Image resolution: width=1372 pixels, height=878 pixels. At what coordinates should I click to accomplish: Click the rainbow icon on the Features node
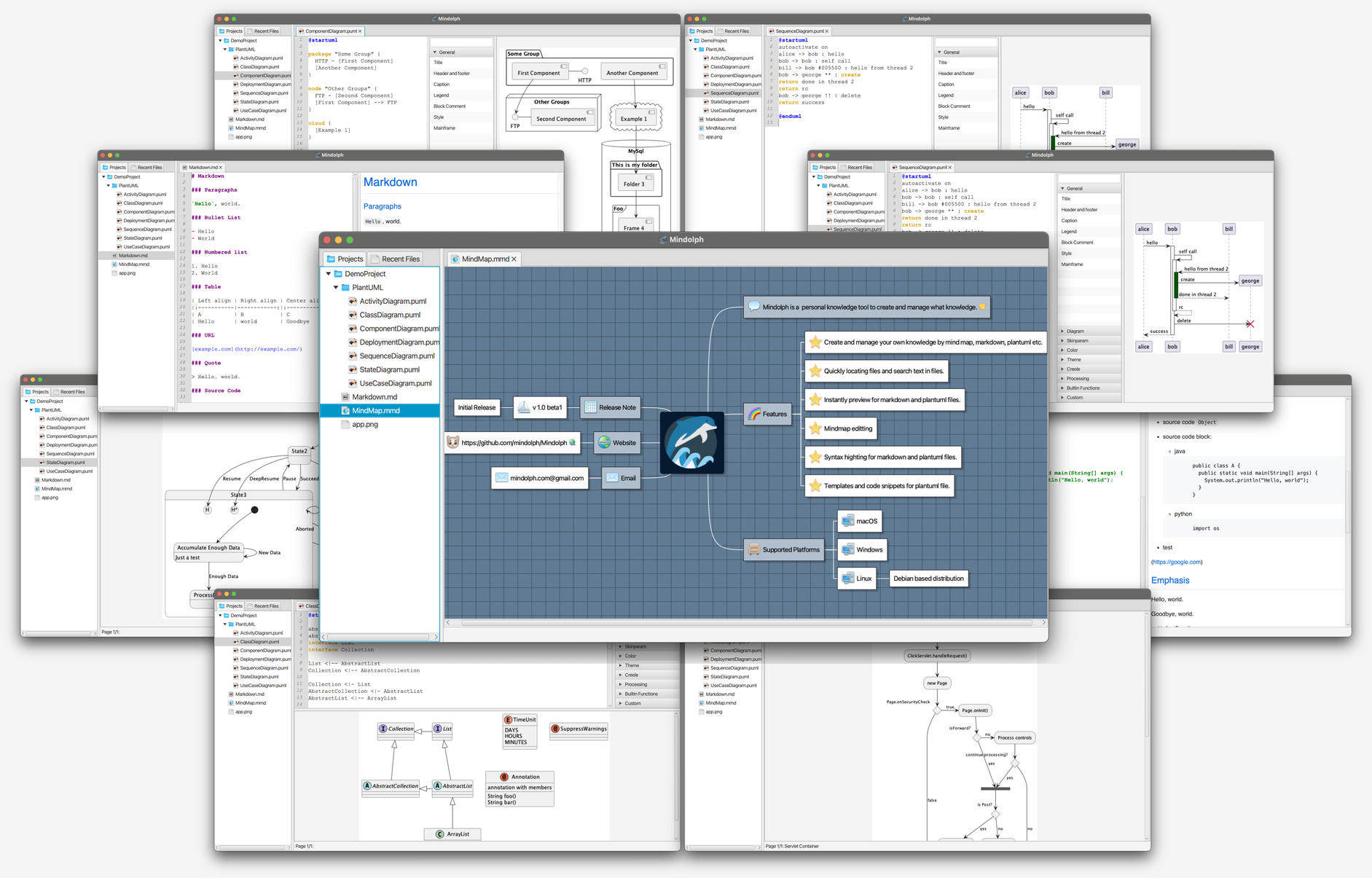(x=754, y=414)
